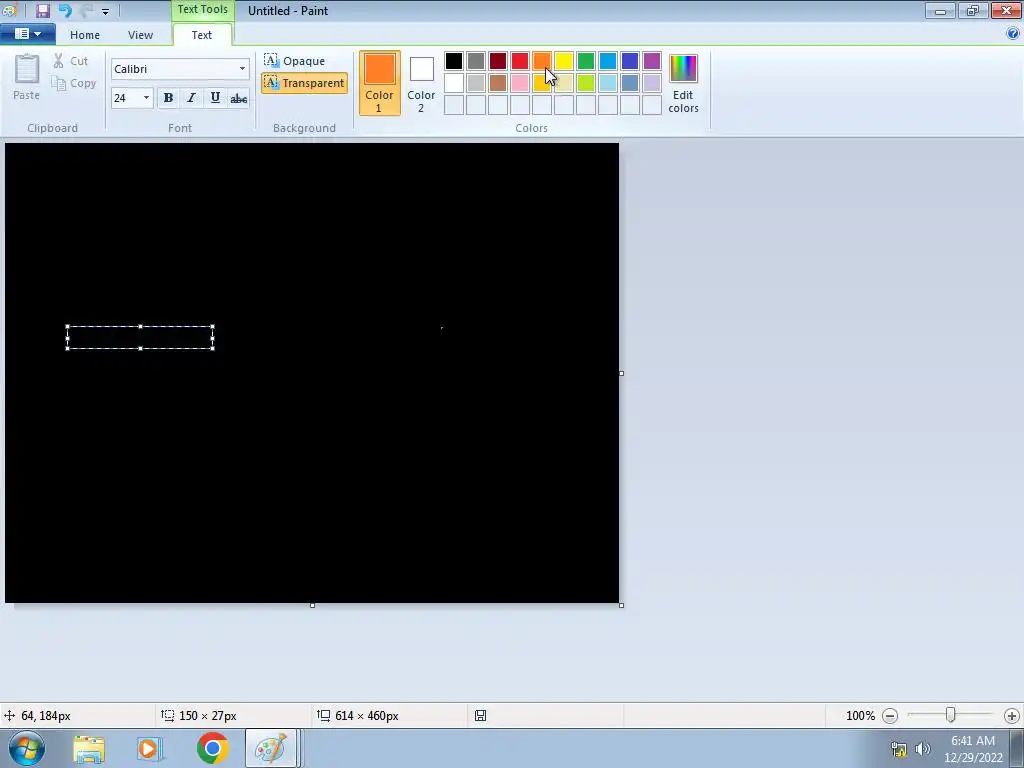Viewport: 1024px width, 768px height.
Task: Switch to the View ribbon tab
Action: click(x=140, y=35)
